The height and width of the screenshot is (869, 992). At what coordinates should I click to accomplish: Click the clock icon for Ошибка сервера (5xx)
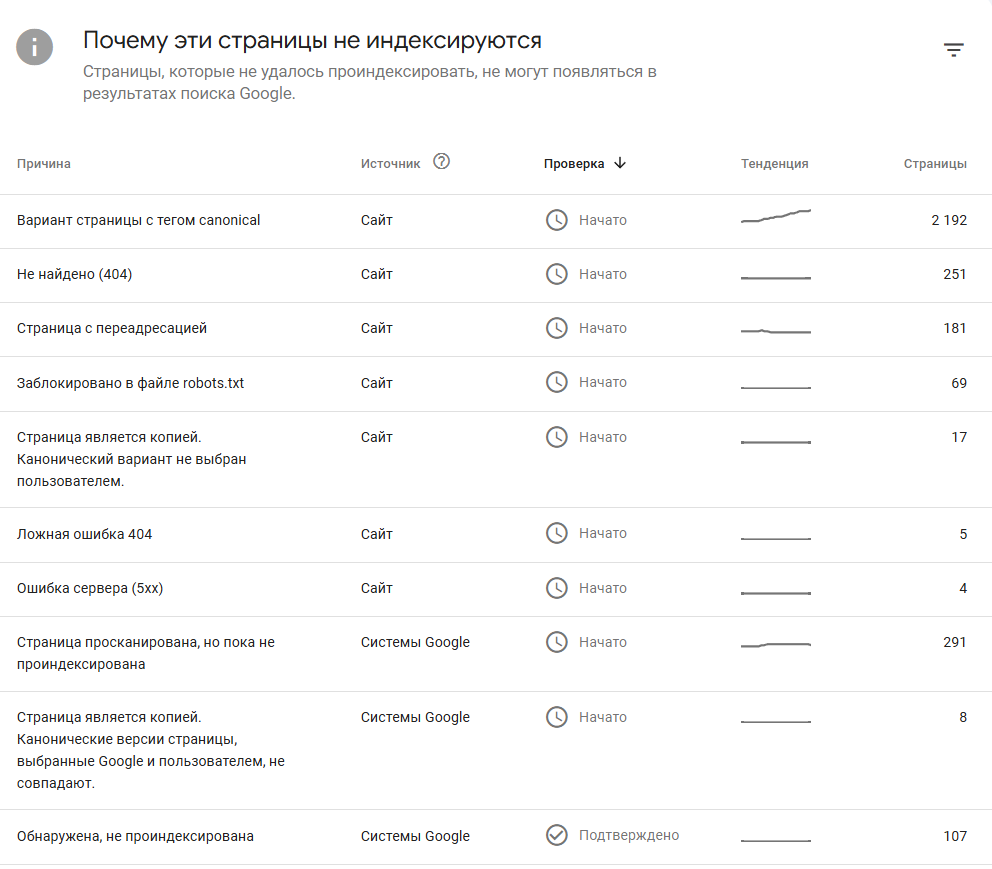click(556, 588)
